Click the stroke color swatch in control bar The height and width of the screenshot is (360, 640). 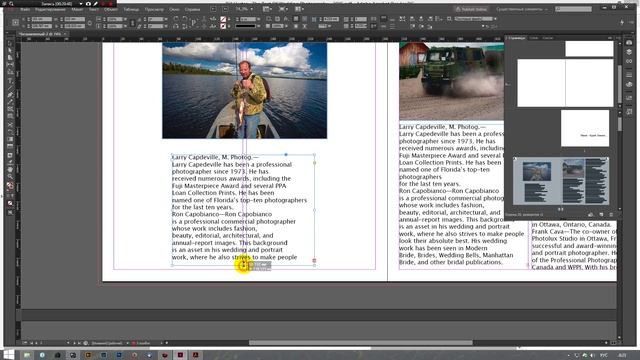pyautogui.click(x=223, y=26)
